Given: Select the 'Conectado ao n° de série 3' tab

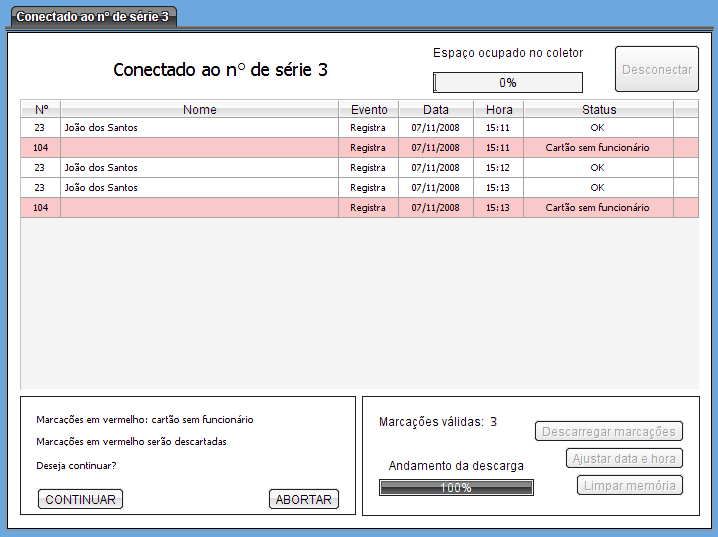Looking at the screenshot, I should tap(92, 17).
